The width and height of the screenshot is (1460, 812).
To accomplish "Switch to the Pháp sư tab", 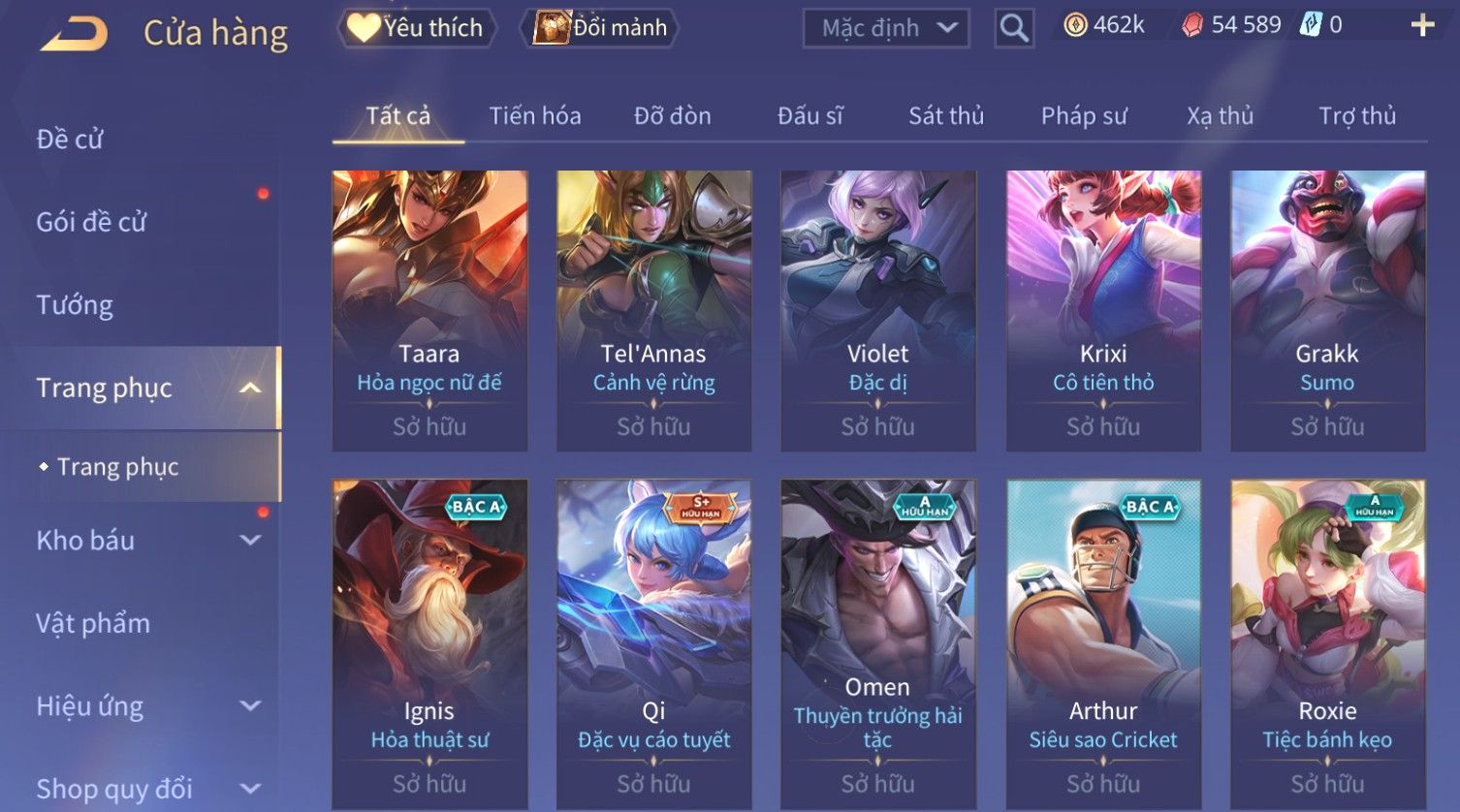I will (1084, 116).
